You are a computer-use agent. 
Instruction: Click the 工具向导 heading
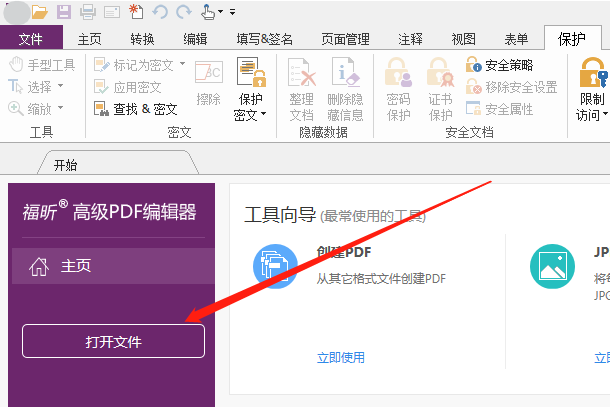[280, 215]
